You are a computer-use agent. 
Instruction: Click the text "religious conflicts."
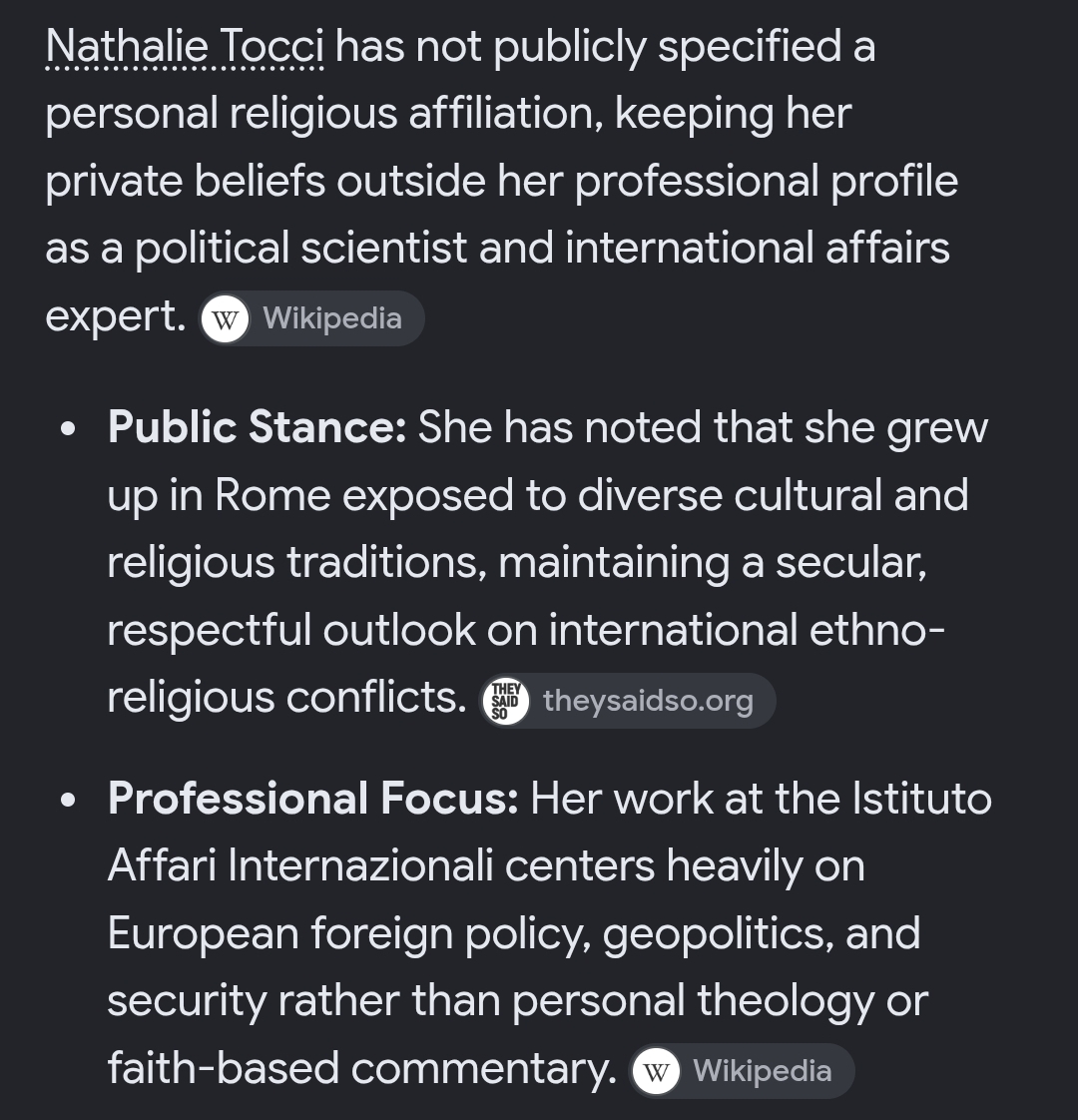286,698
